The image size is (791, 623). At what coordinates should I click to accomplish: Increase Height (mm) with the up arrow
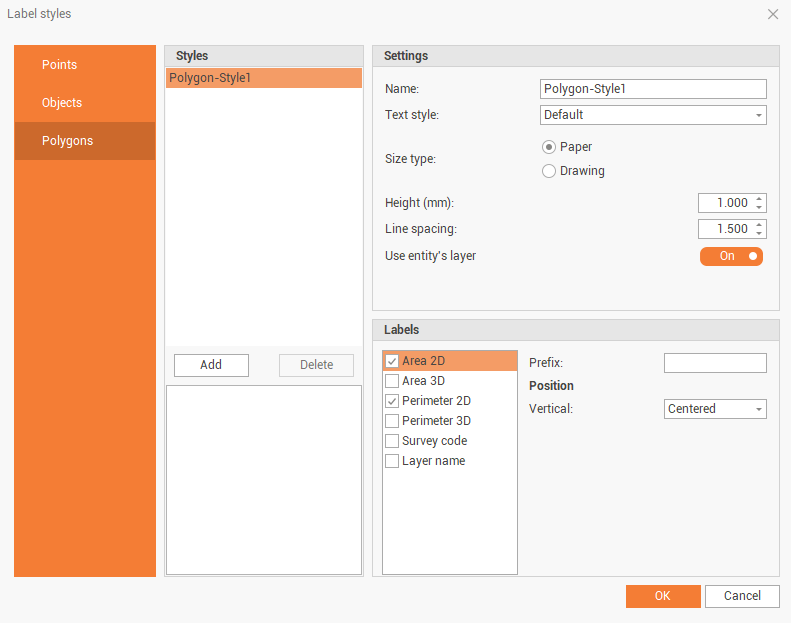[x=760, y=198]
